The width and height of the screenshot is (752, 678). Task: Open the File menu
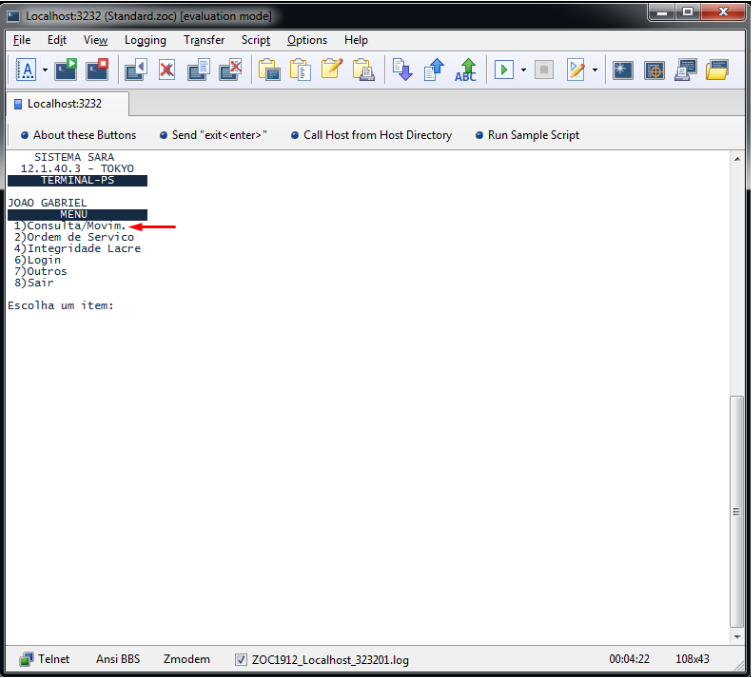coord(22,40)
